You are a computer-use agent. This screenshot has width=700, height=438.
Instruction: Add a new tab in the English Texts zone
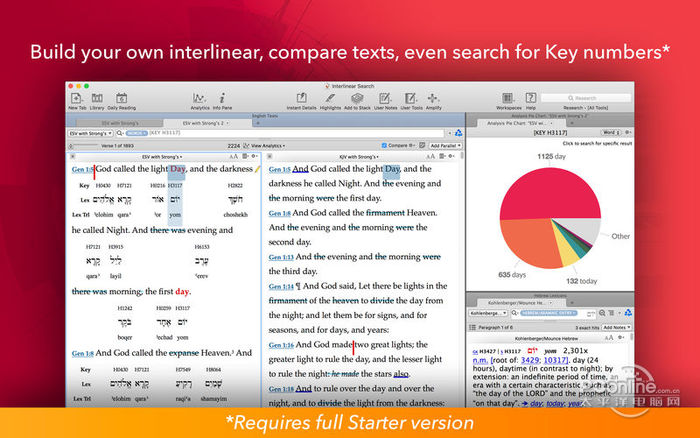coord(258,123)
